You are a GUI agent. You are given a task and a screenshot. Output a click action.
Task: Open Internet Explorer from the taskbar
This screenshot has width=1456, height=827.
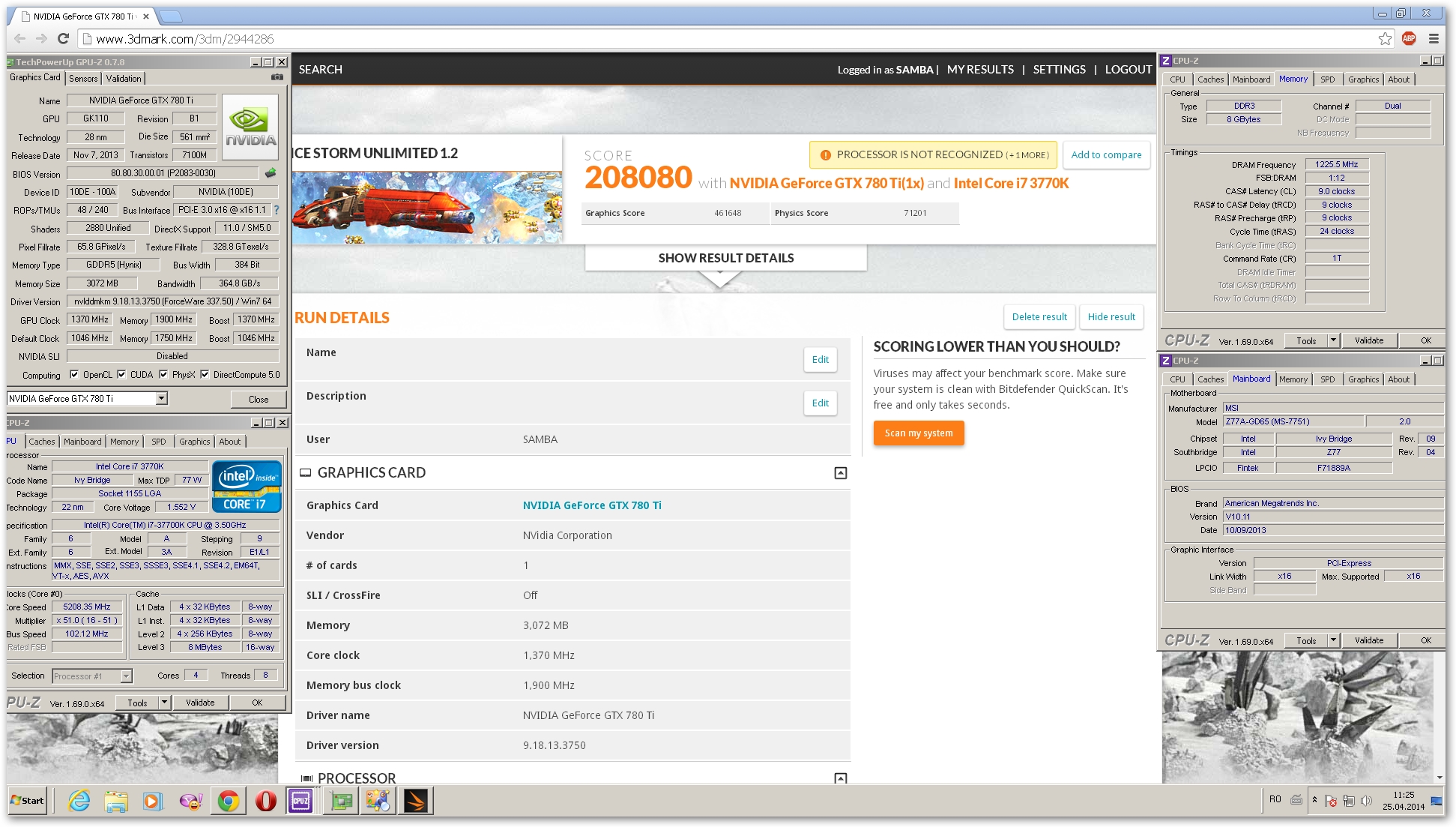coord(79,802)
